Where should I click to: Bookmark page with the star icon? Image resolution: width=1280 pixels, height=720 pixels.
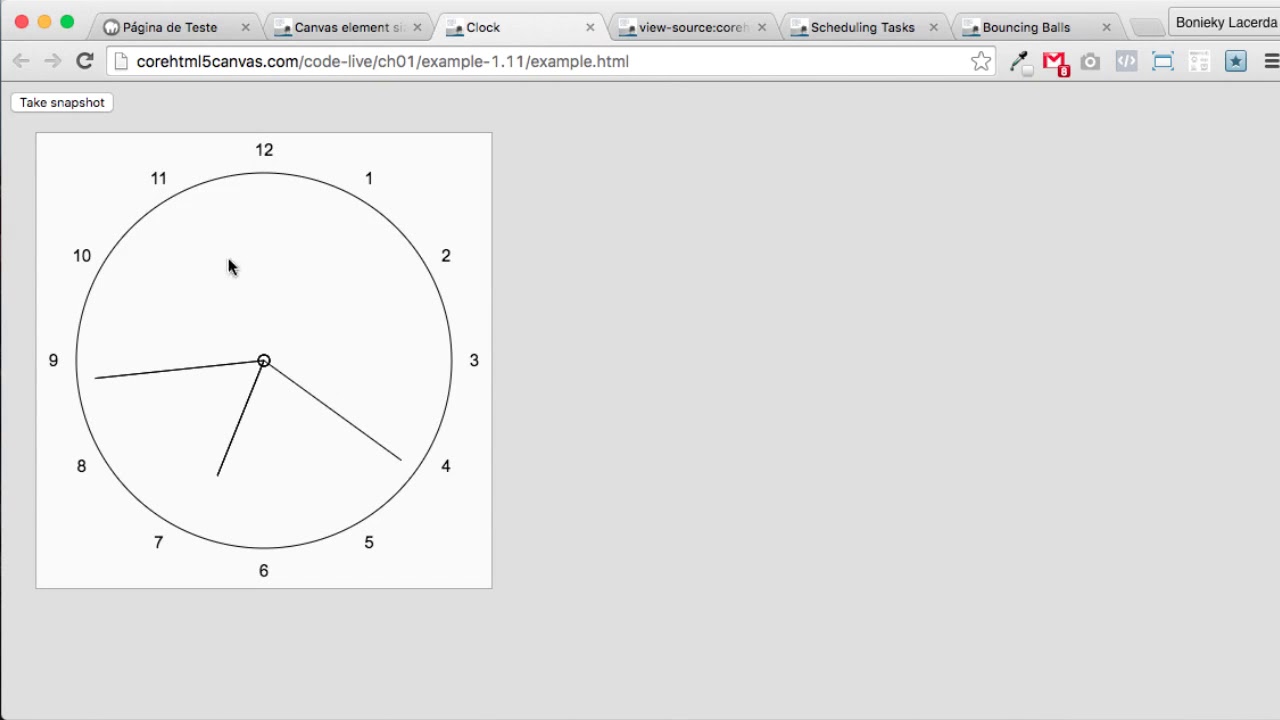coord(981,61)
